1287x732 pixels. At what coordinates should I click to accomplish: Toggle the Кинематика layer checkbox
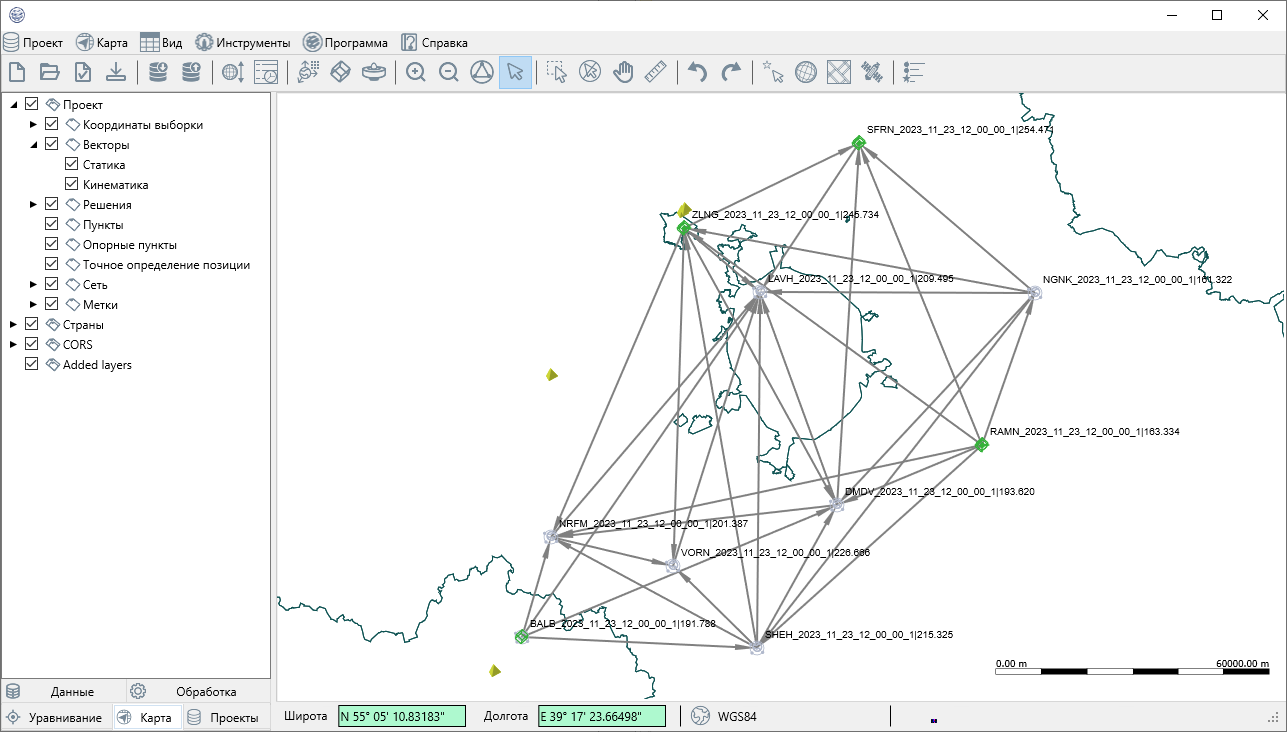click(x=72, y=185)
